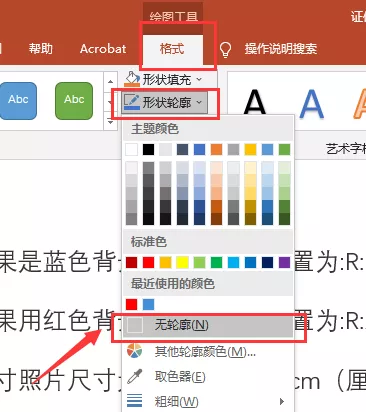Click the lightbulb search icon
The height and width of the screenshot is (412, 366).
(225, 50)
